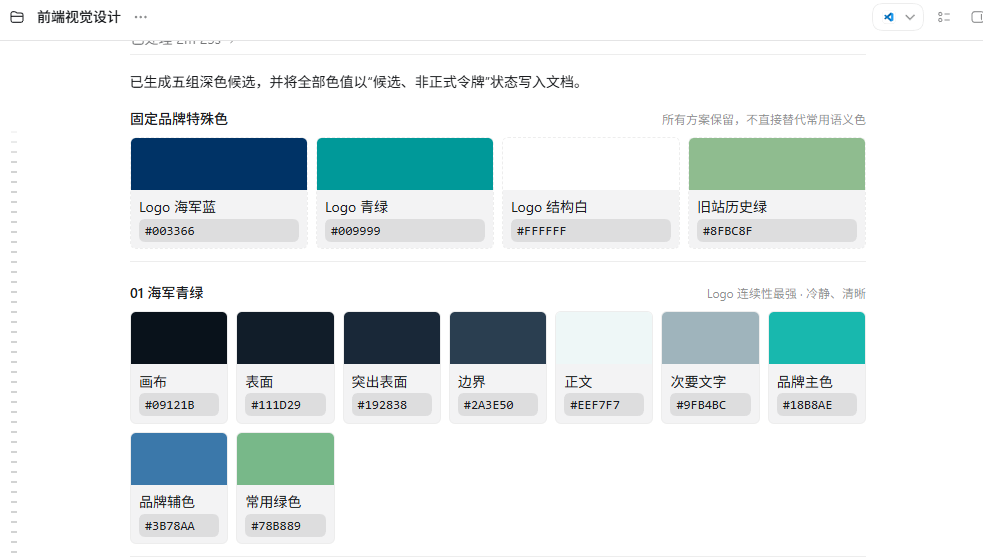Click the #3B78AA hex code field
This screenshot has height=559, width=983.
coord(179,526)
